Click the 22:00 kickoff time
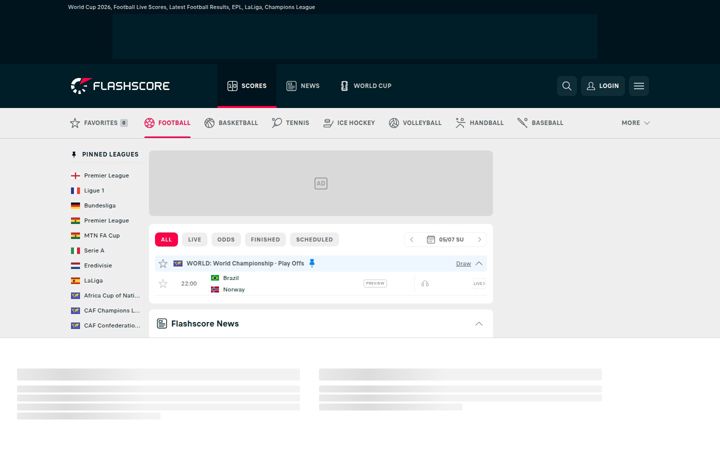This screenshot has height=450, width=720. 189,284
